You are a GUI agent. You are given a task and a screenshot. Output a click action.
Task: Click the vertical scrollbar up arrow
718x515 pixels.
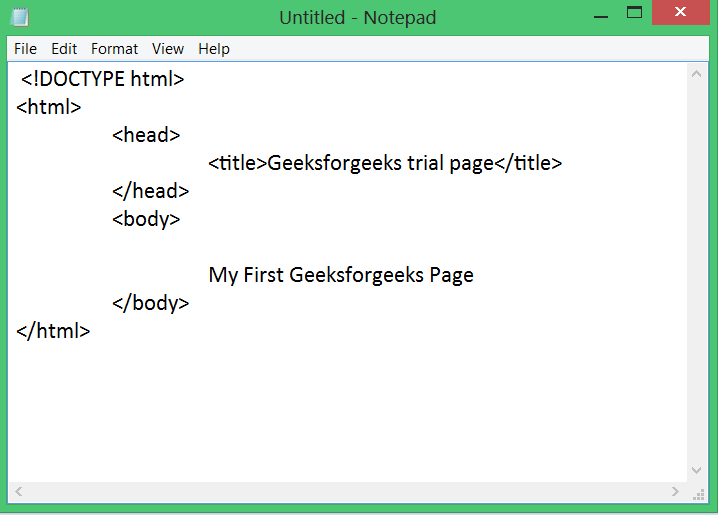click(x=696, y=74)
